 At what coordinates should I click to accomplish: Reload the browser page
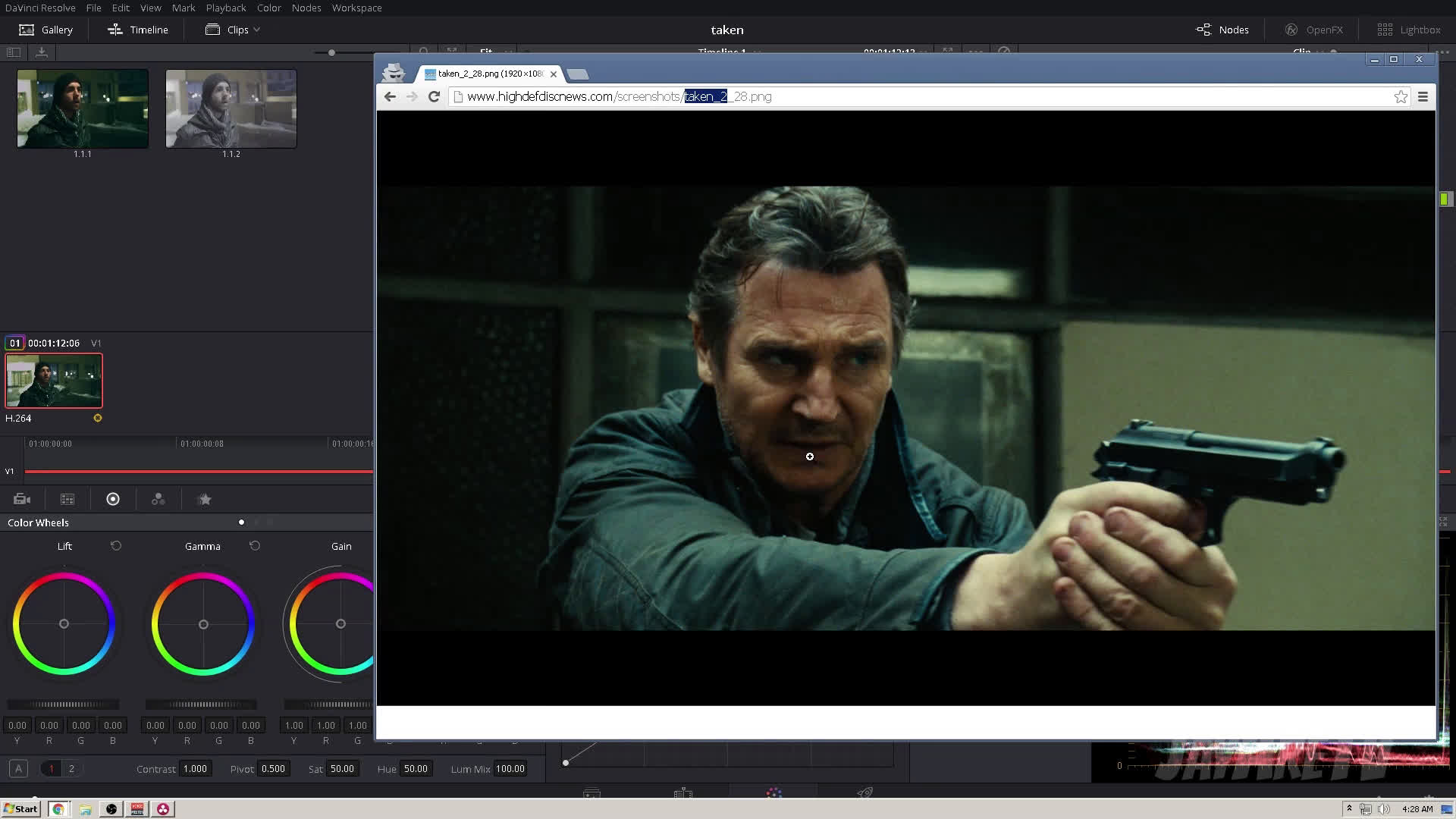point(434,96)
